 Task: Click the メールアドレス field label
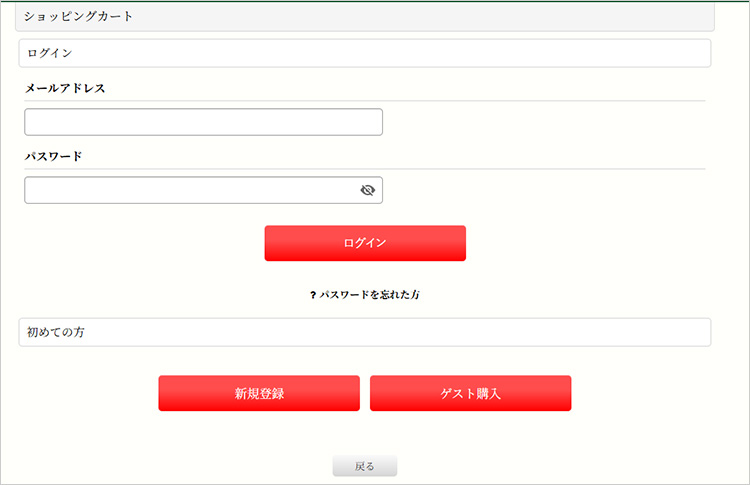coord(65,88)
